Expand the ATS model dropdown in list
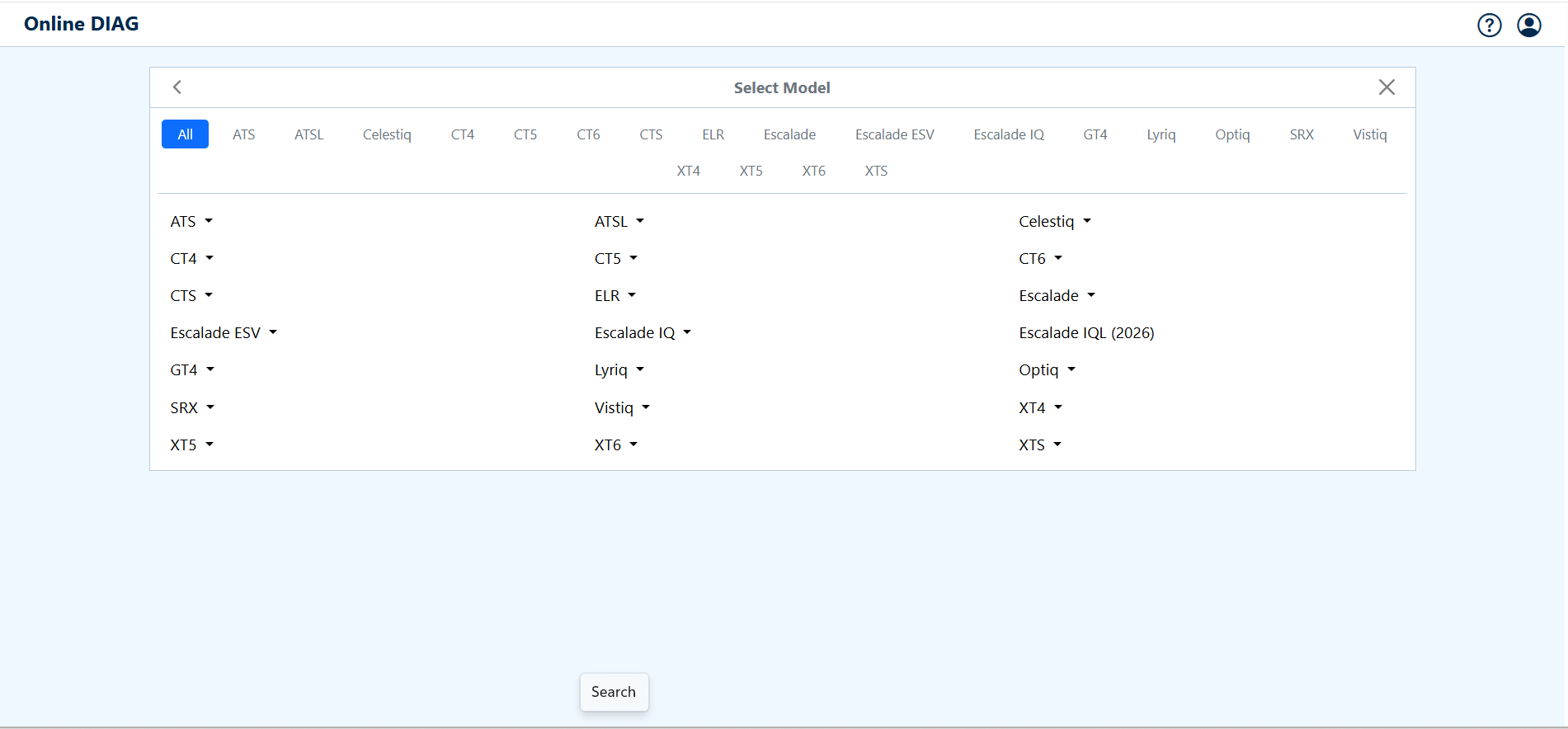The image size is (1568, 729). coord(191,221)
